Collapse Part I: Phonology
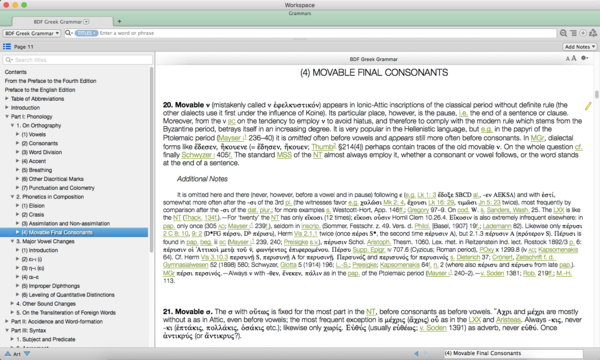 [7, 116]
